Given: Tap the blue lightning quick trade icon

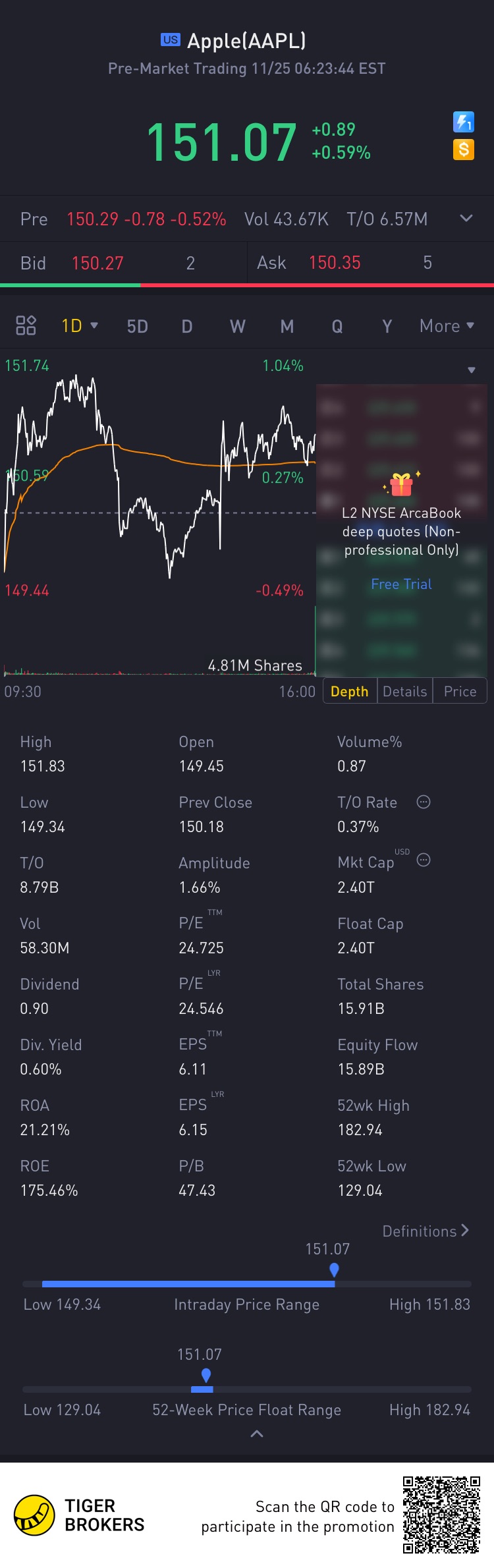Looking at the screenshot, I should (464, 122).
